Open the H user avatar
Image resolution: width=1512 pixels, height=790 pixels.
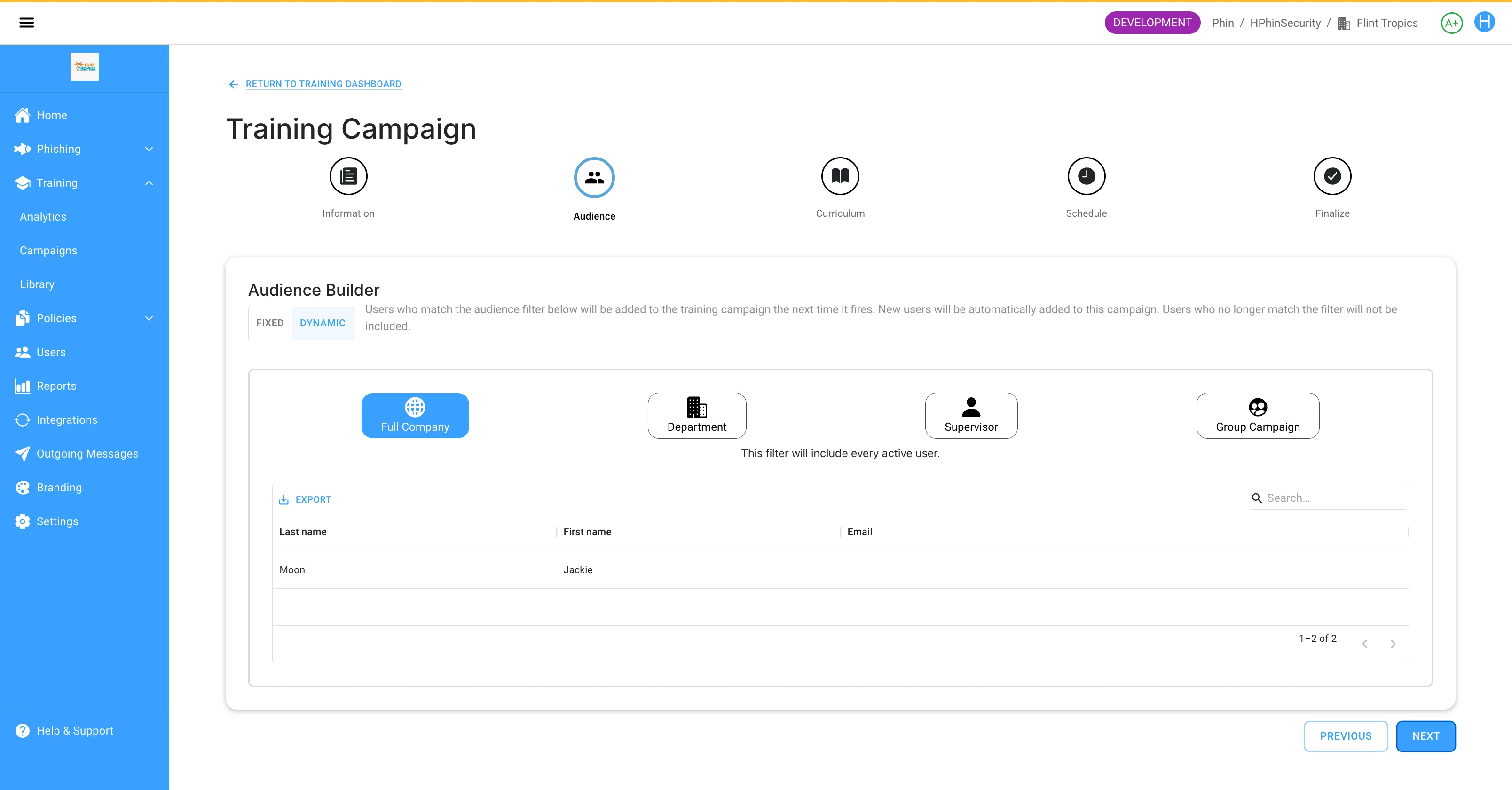1484,22
